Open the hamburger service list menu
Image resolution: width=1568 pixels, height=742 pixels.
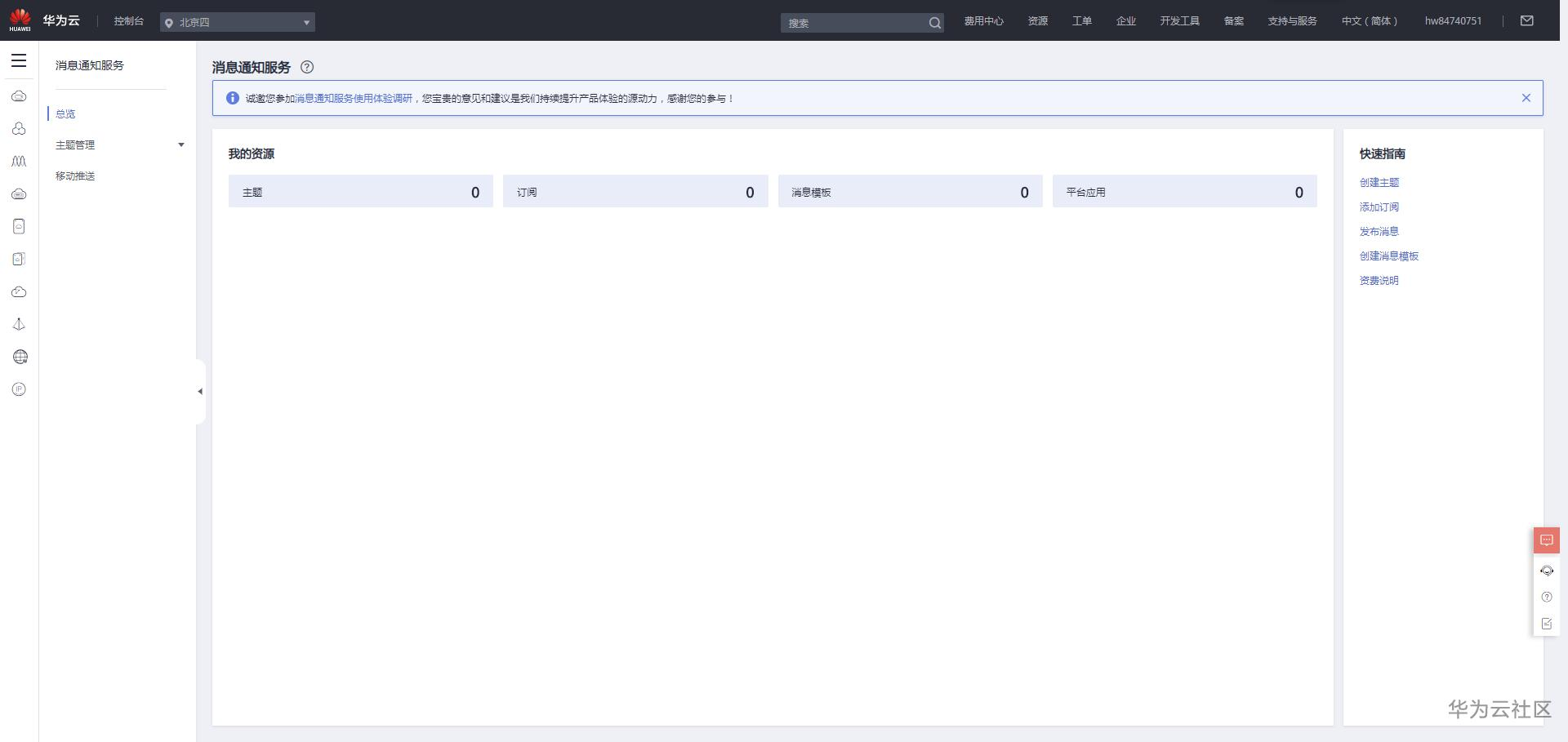pos(19,60)
